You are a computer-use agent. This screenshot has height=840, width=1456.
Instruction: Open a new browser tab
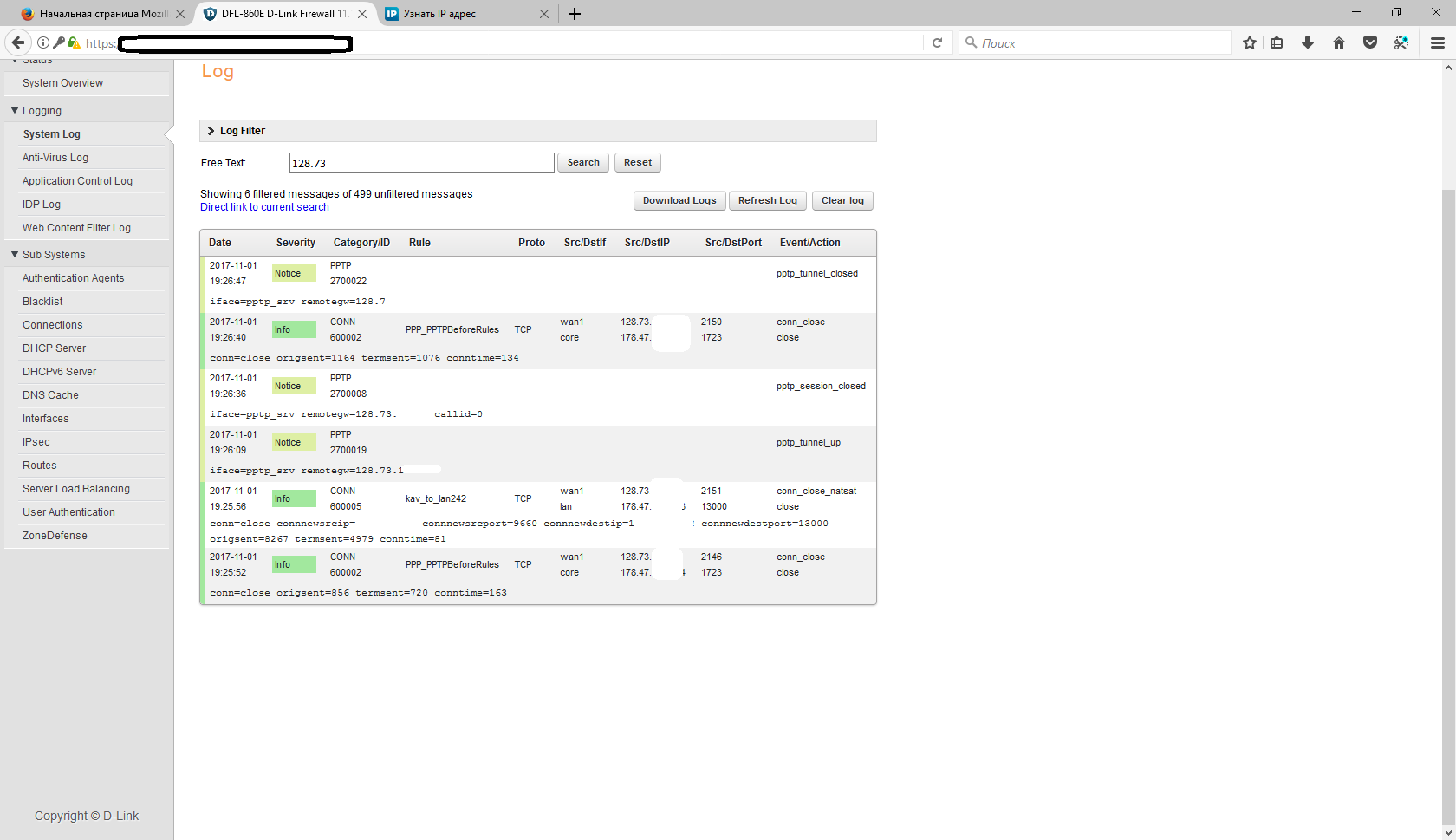coord(575,14)
